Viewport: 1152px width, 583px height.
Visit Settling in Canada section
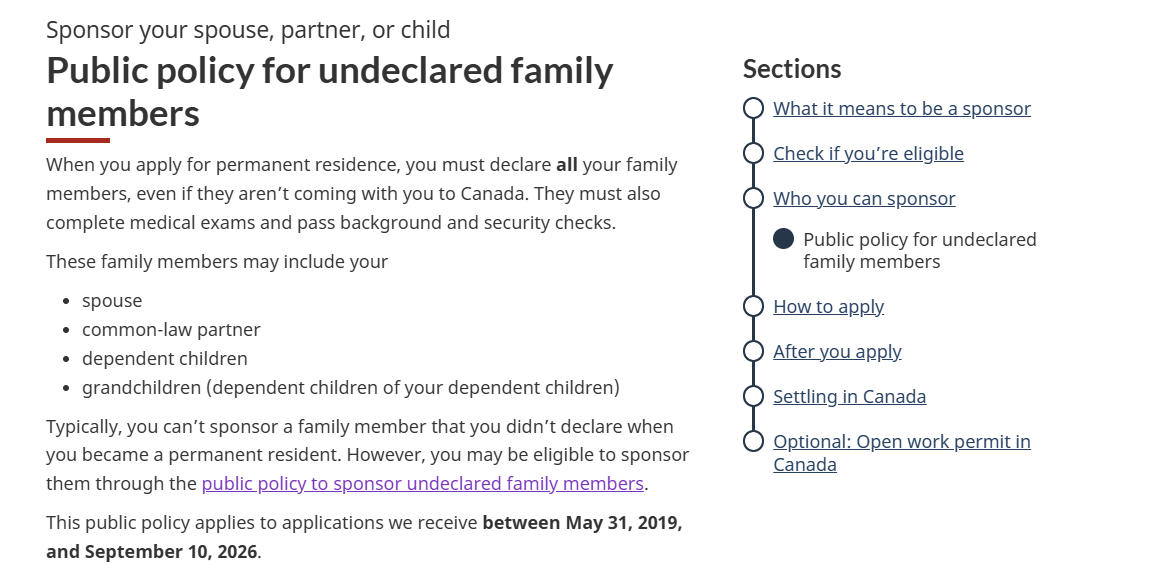(849, 396)
